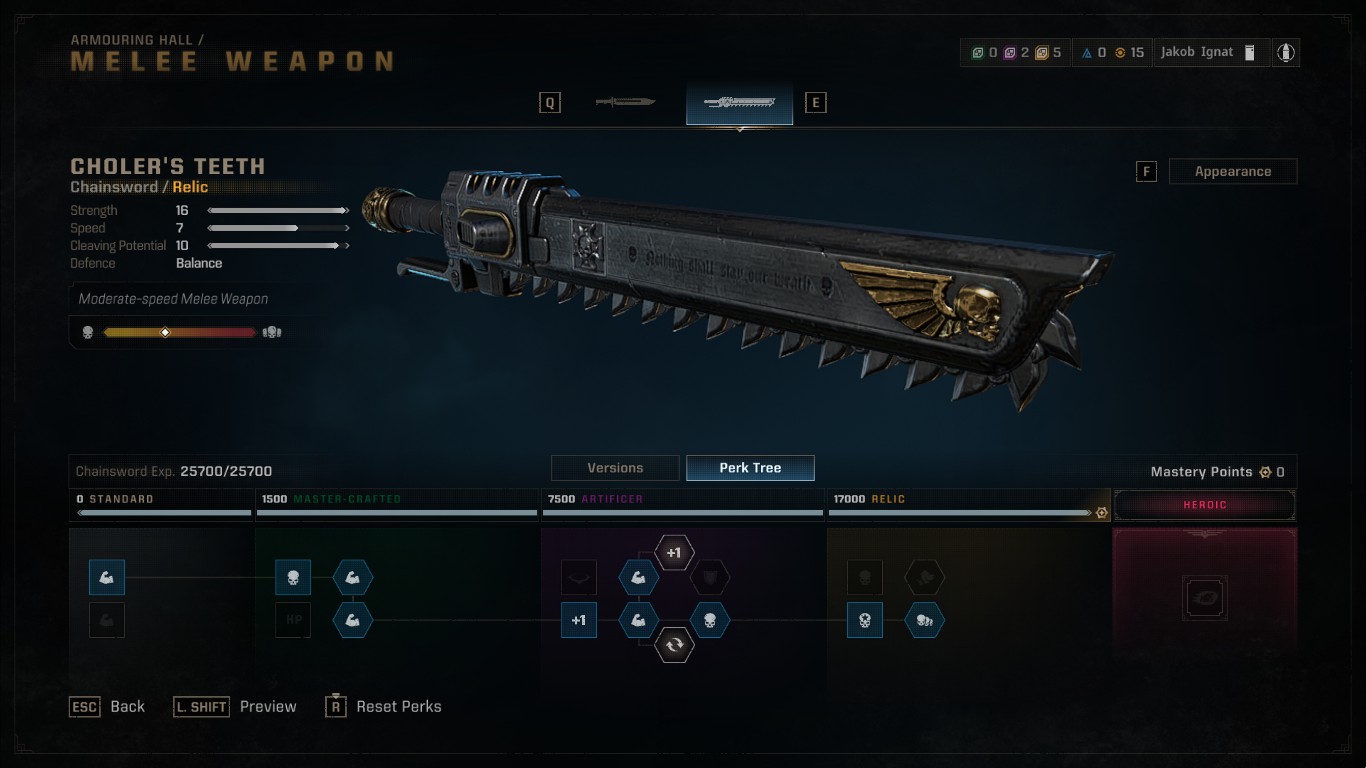The height and width of the screenshot is (768, 1366).
Task: Switch to the Versions tab
Action: pos(615,468)
